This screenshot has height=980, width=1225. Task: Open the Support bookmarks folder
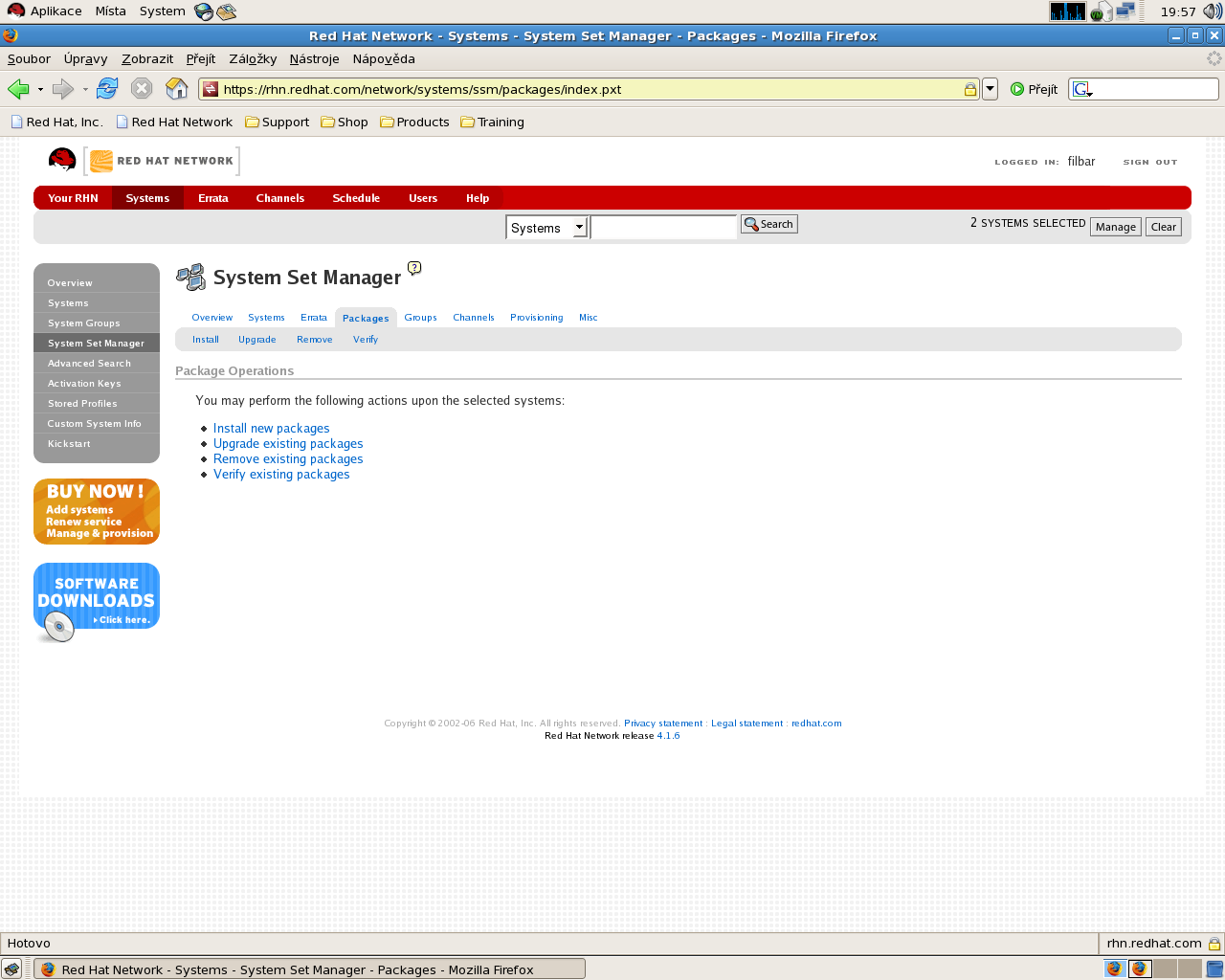pos(278,122)
